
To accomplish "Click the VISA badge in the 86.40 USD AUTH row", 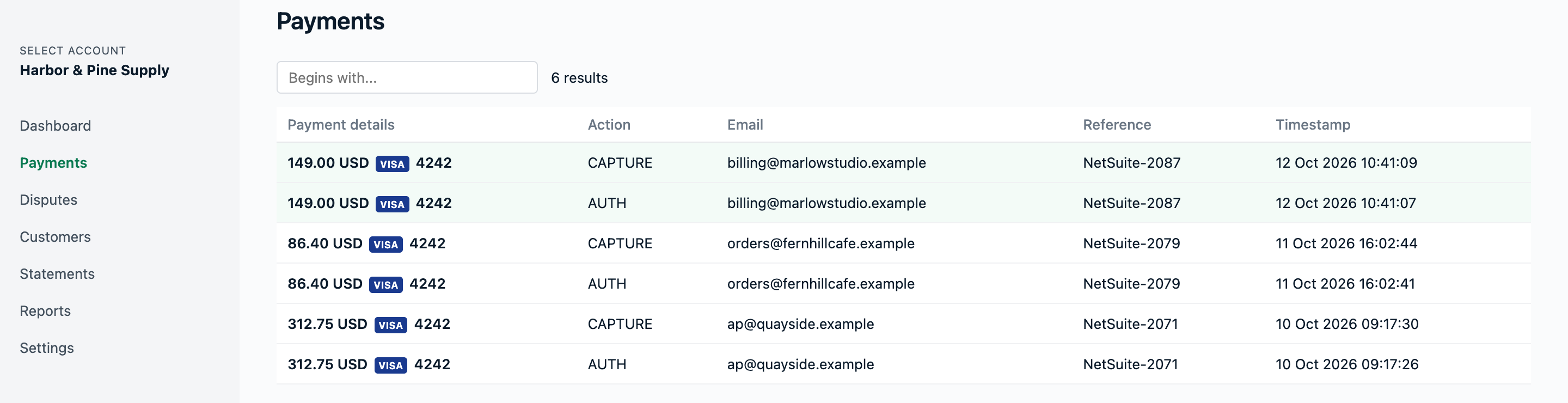I will (x=386, y=284).
